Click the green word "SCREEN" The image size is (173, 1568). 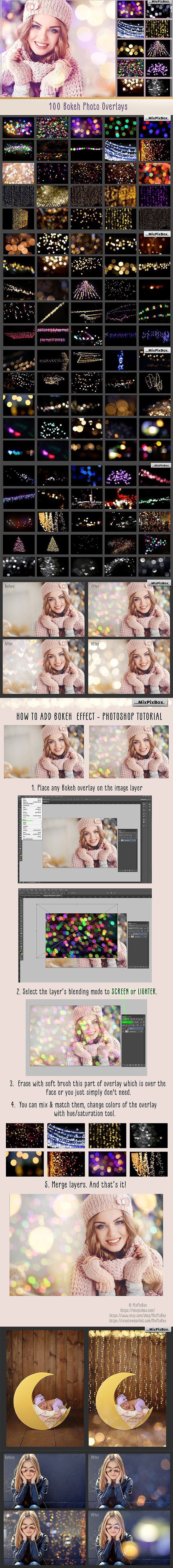[x=120, y=992]
